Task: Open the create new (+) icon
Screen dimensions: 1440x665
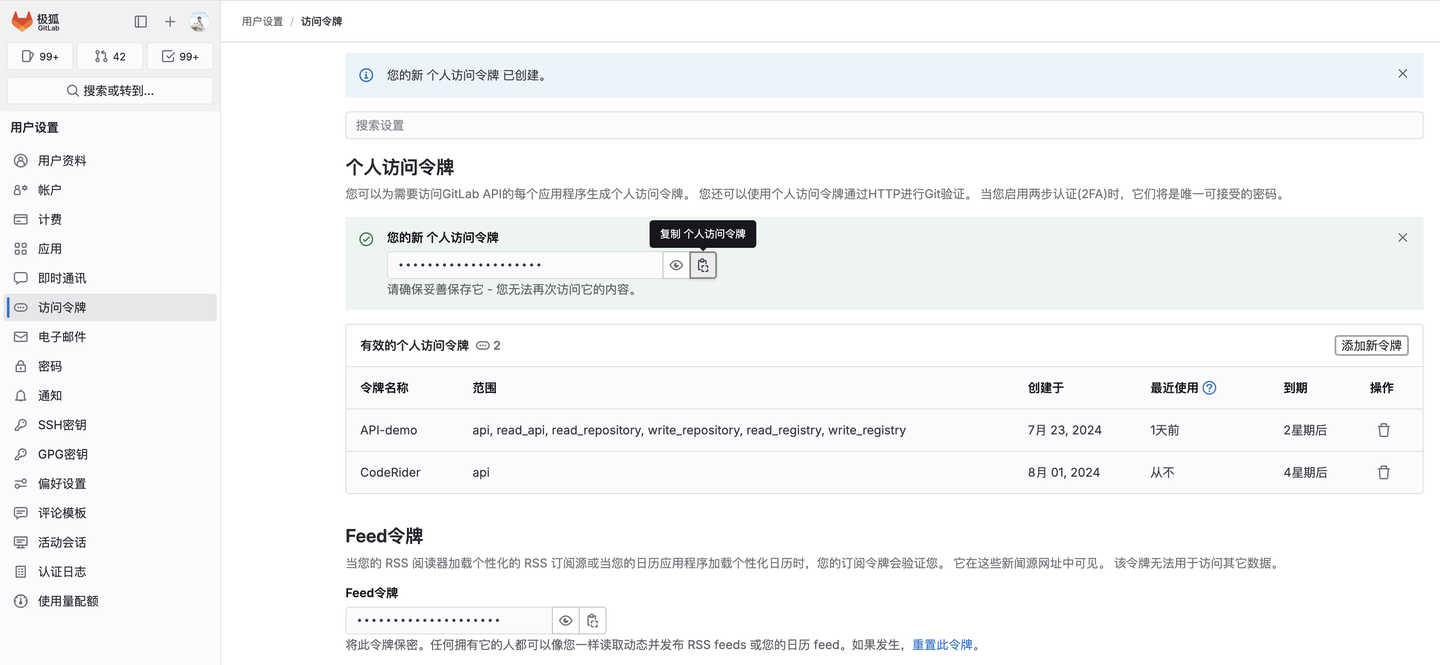Action: click(169, 20)
